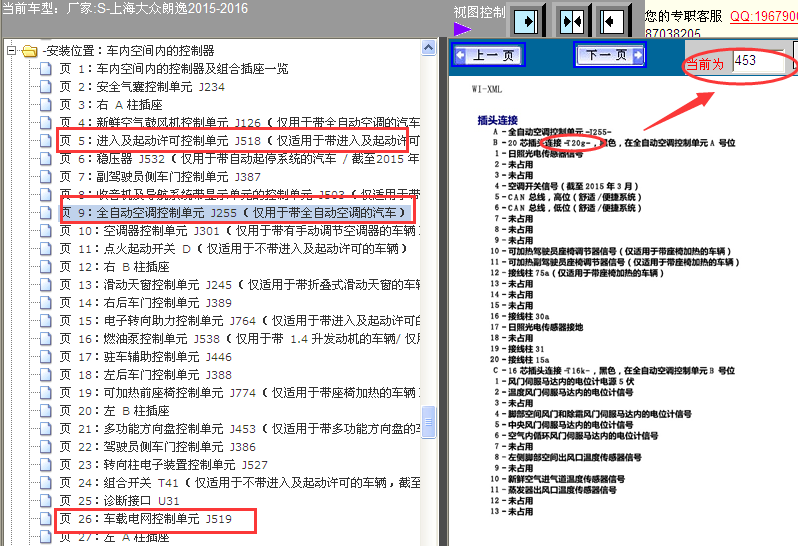
Task: Open 页 4 新鲜空气鼓风机控制单元 J126
Action: click(239, 123)
